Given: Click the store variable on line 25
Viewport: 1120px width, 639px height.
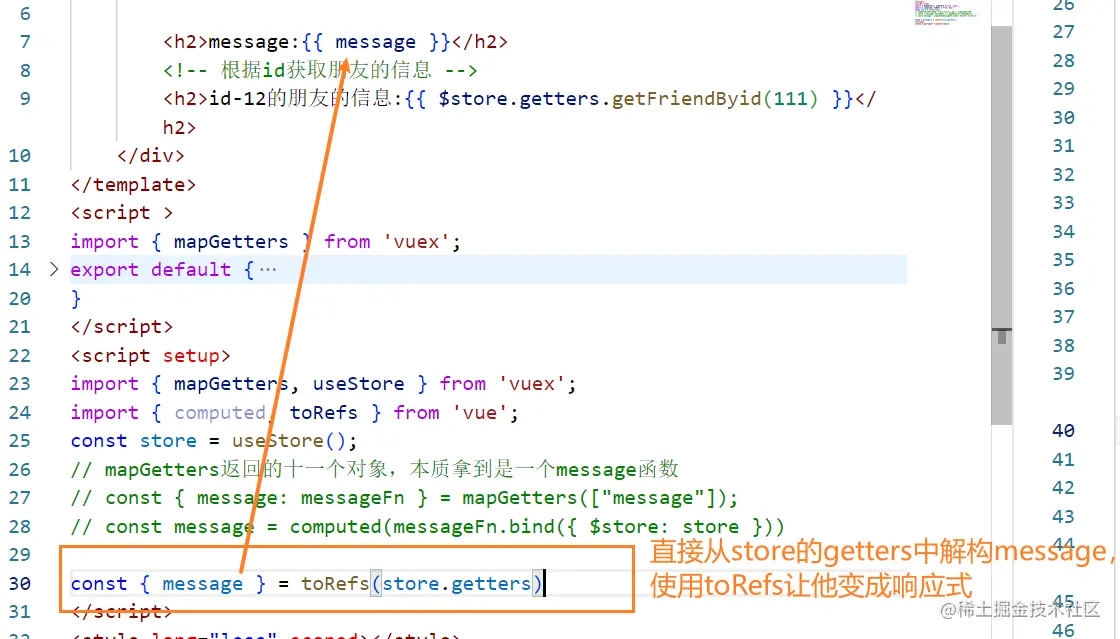Looking at the screenshot, I should (168, 441).
